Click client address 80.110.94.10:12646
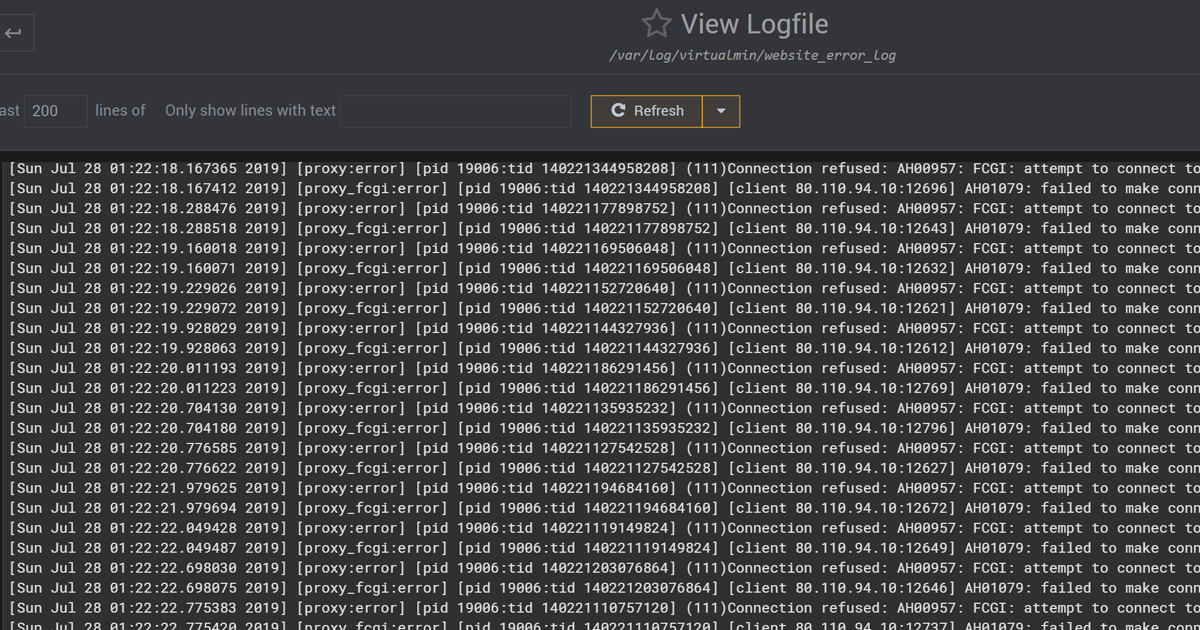 (x=872, y=588)
